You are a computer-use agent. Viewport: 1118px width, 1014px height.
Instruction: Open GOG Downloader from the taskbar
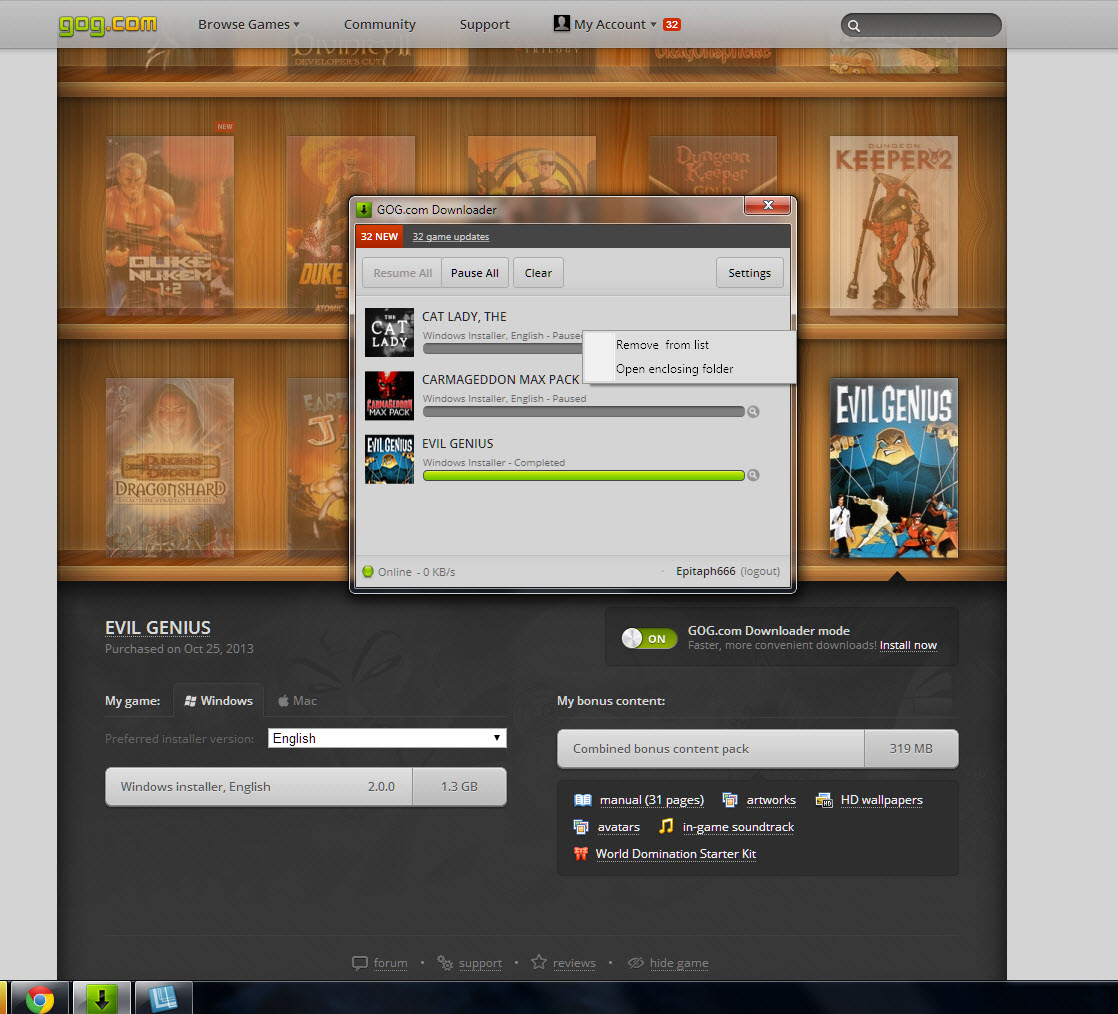click(x=101, y=998)
